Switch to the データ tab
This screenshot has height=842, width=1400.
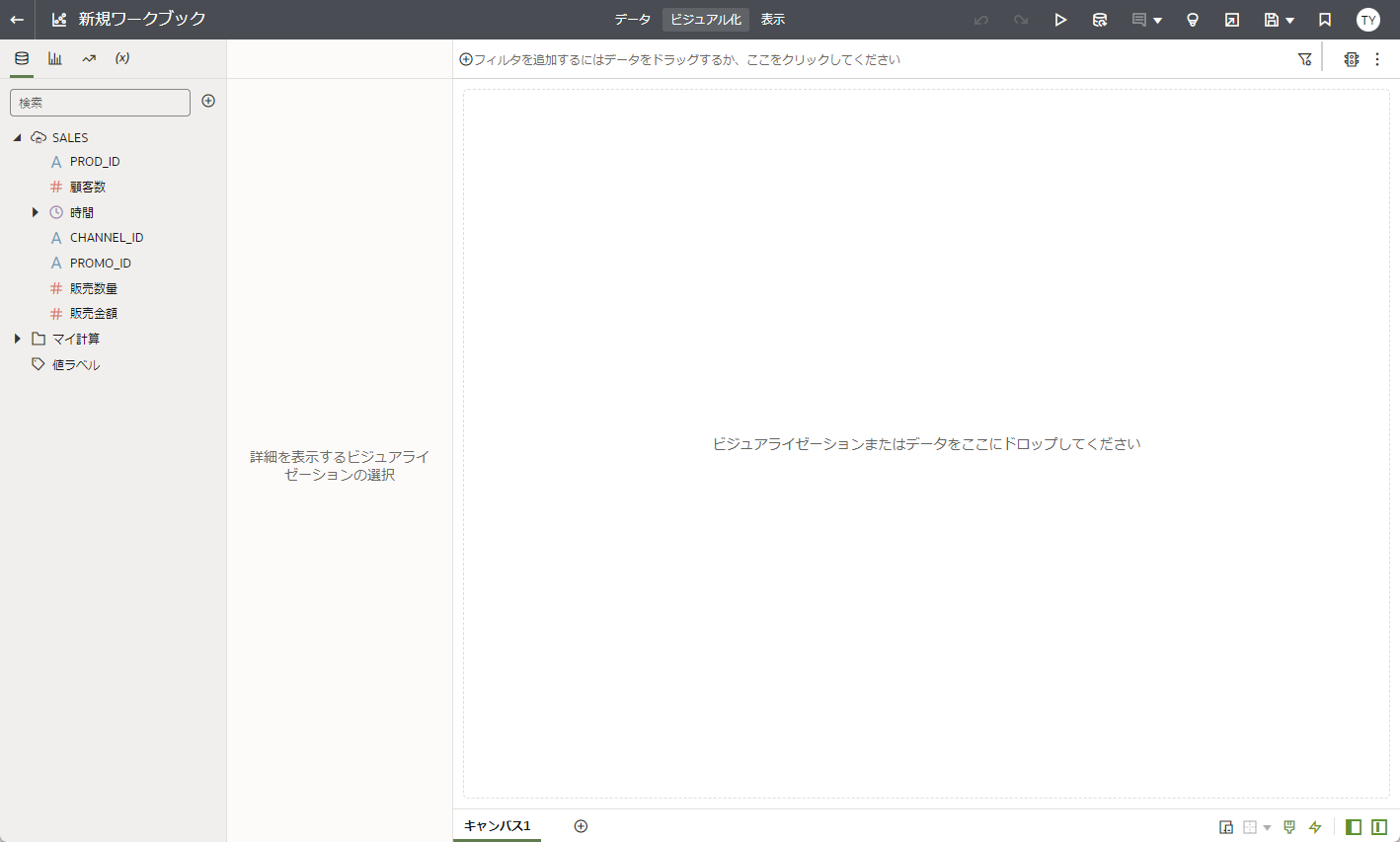point(633,20)
